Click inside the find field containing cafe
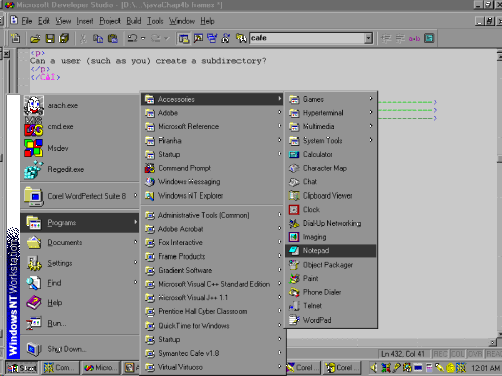Image resolution: width=502 pixels, height=376 pixels. [x=307, y=38]
